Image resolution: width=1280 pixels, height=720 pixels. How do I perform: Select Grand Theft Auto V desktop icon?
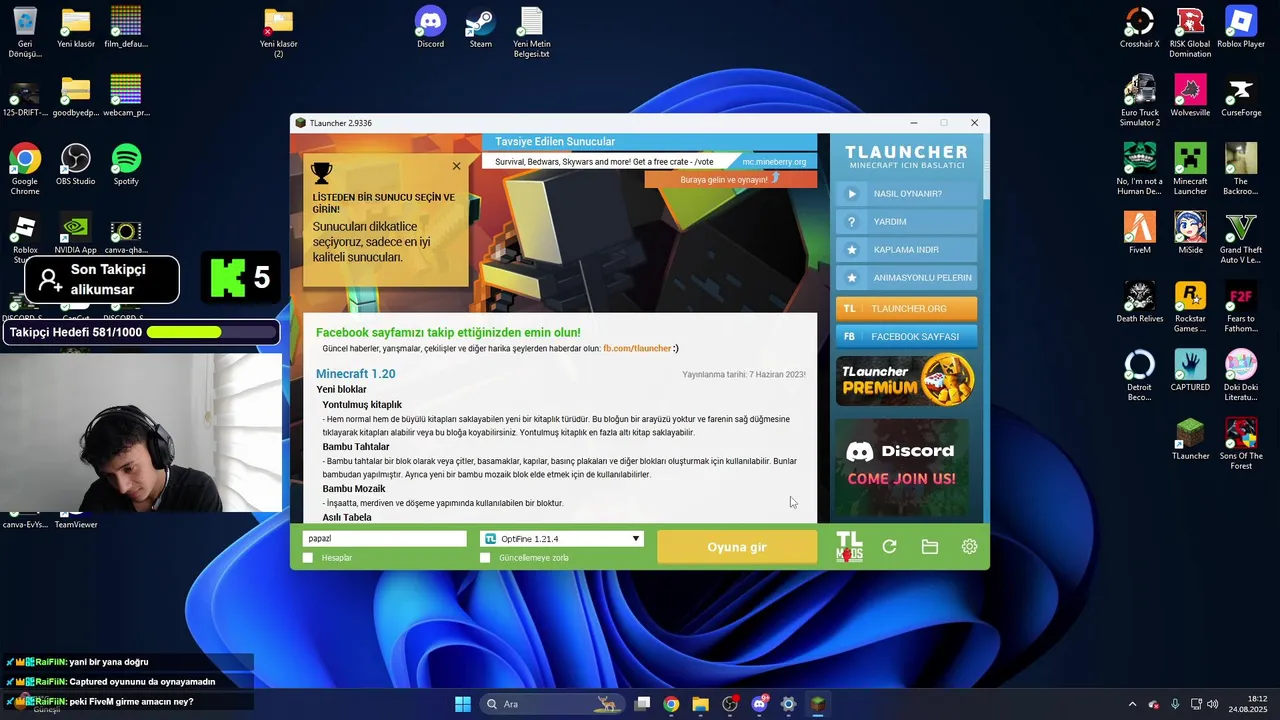coord(1241,238)
